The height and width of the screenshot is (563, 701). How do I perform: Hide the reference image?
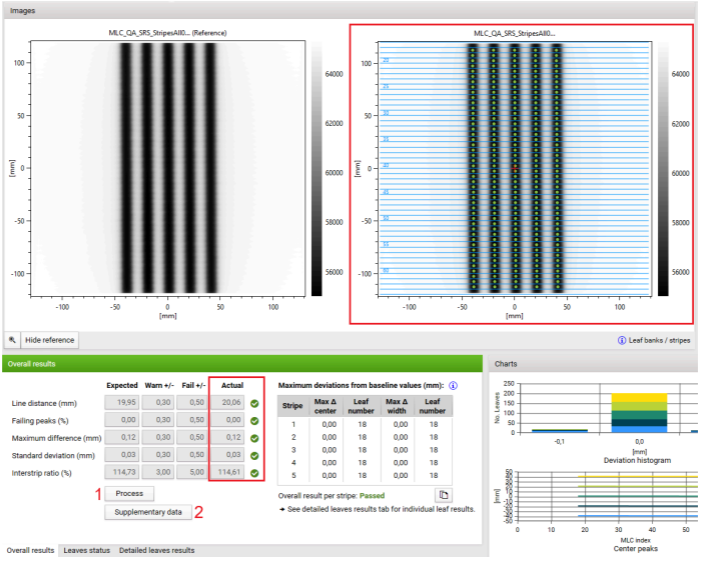50,340
